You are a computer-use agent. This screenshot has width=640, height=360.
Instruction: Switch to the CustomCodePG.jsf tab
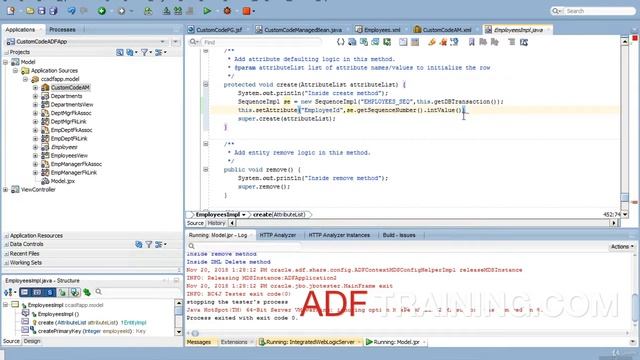(215, 30)
